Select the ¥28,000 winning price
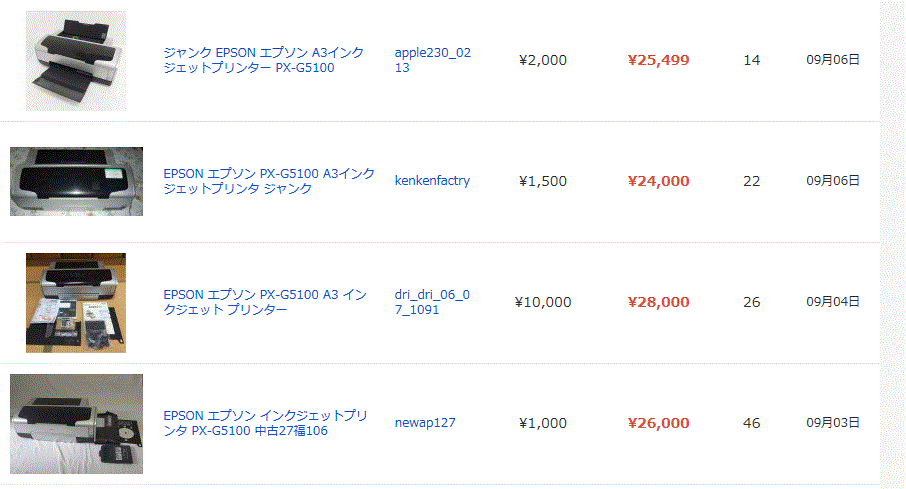 658,302
